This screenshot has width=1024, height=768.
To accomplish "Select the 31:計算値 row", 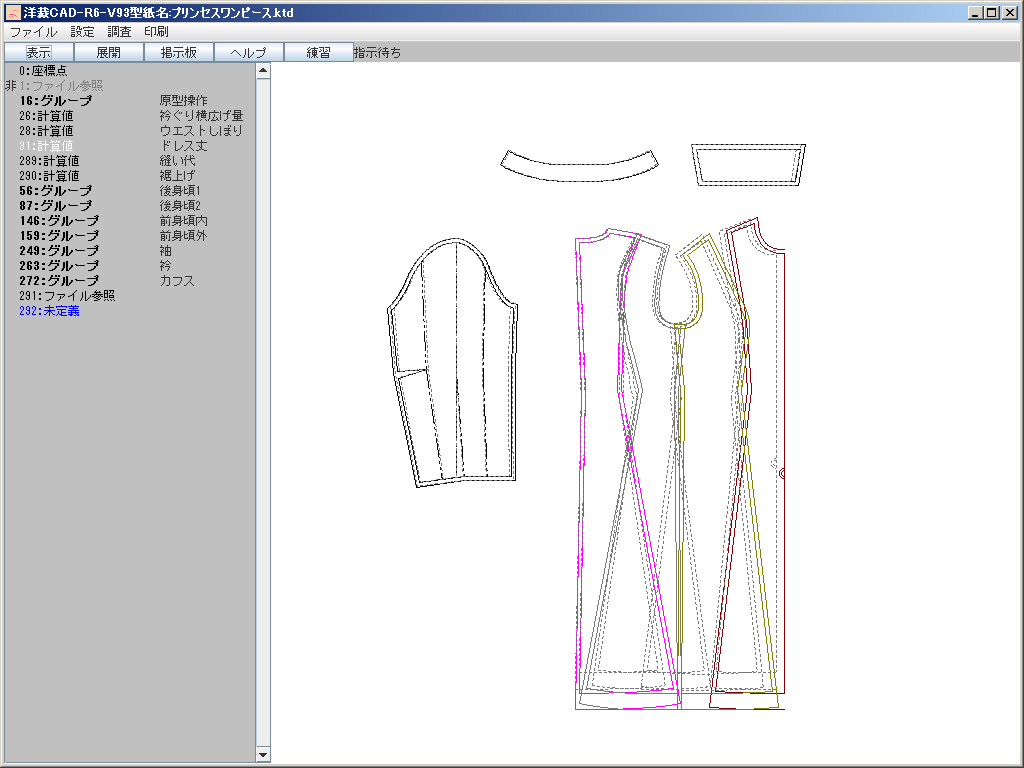I will [x=130, y=146].
